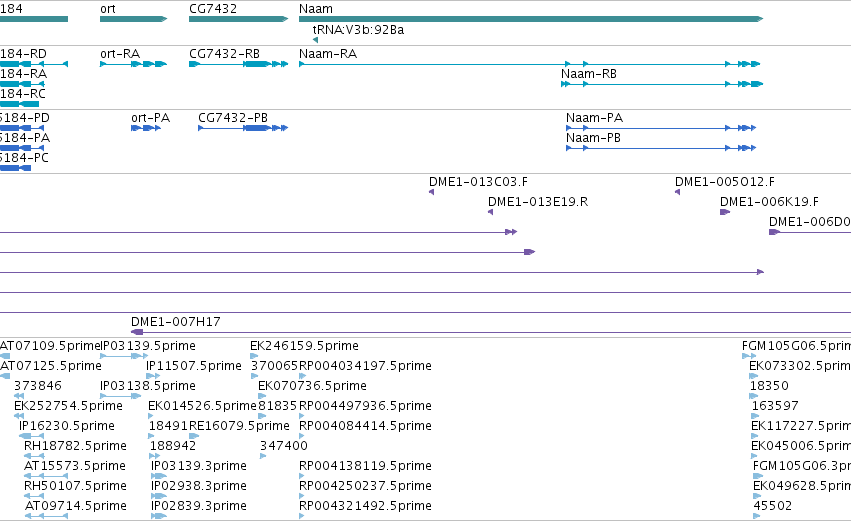
Task: Click the 373846 EST label
Action: pos(38,386)
